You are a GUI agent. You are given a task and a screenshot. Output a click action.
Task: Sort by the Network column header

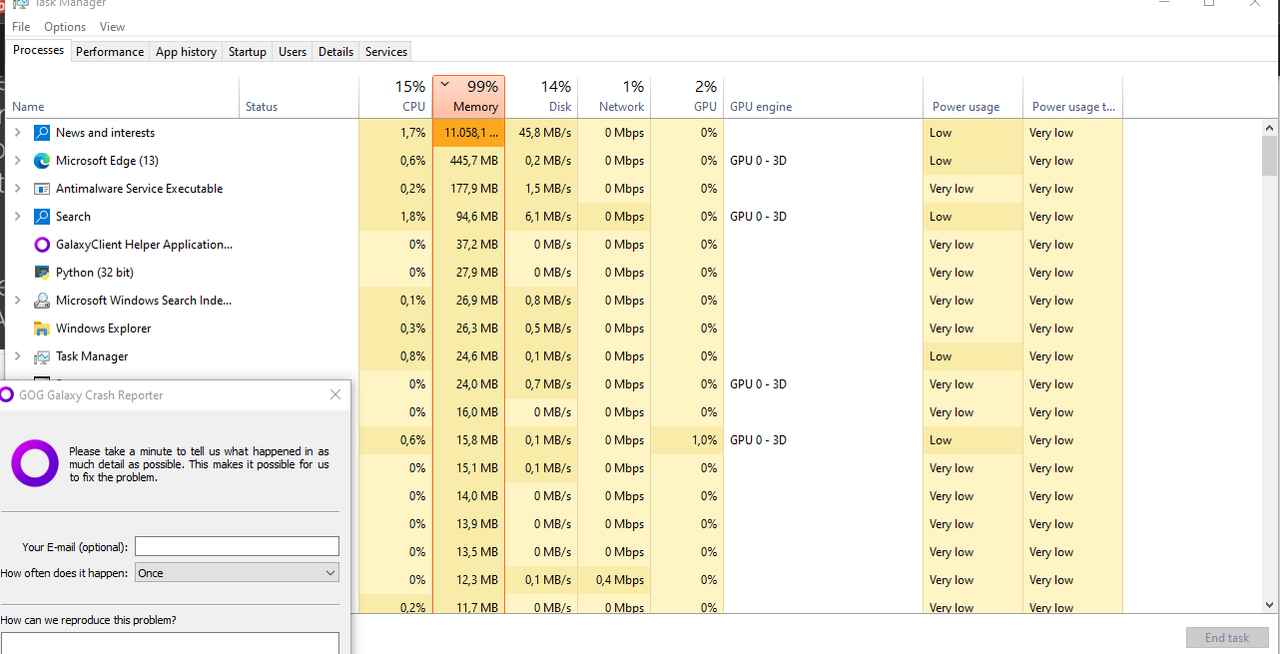pyautogui.click(x=614, y=98)
